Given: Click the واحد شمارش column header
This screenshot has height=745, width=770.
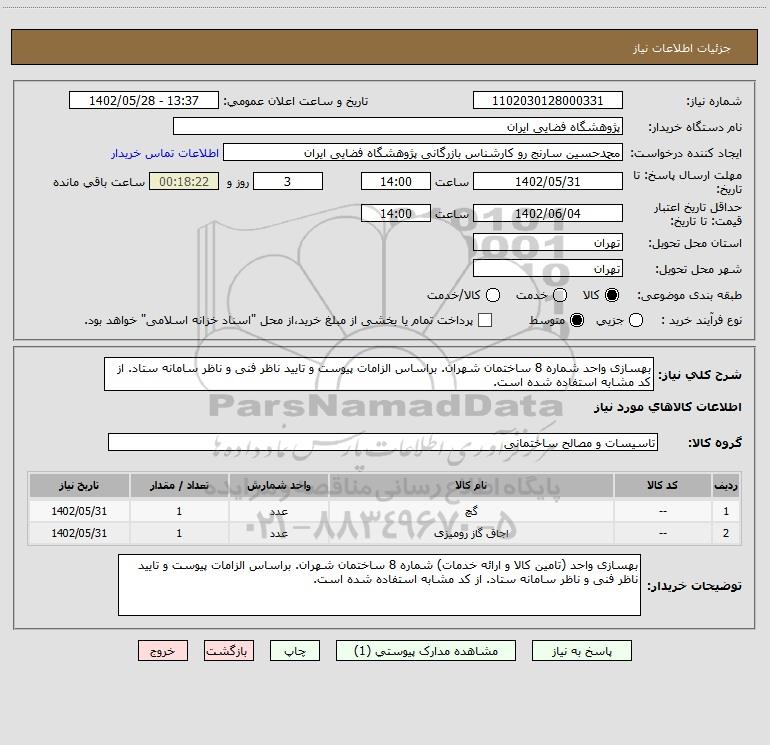Looking at the screenshot, I should (278, 485).
